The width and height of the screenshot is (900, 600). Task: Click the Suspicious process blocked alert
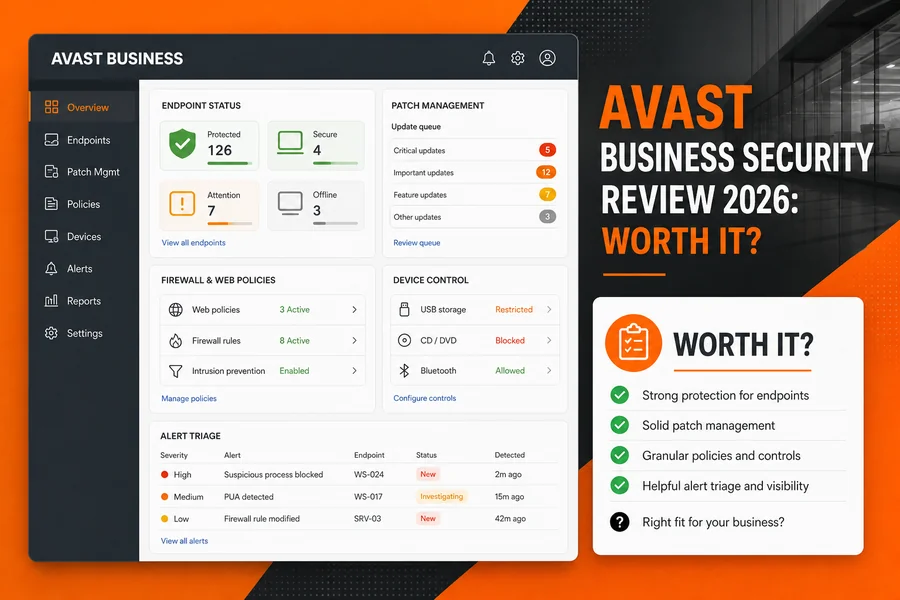pos(273,475)
